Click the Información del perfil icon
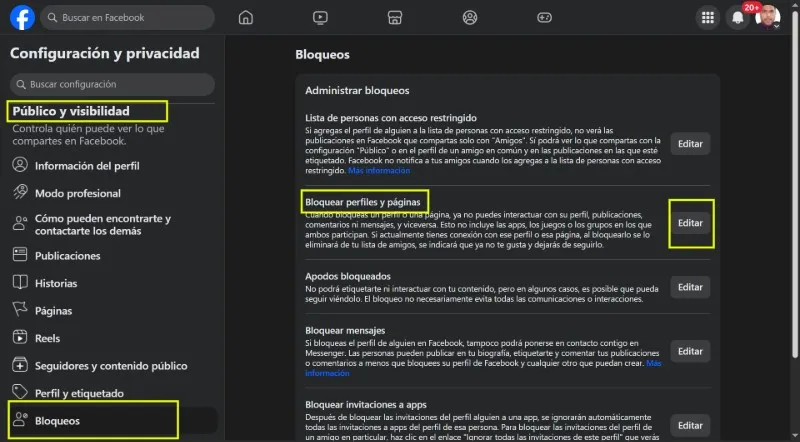Screen dimensions: 800x442 [20, 165]
